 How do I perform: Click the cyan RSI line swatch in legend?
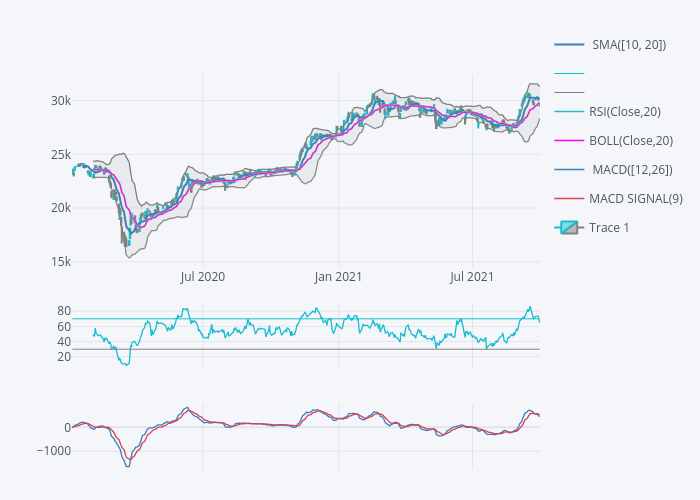pos(569,112)
